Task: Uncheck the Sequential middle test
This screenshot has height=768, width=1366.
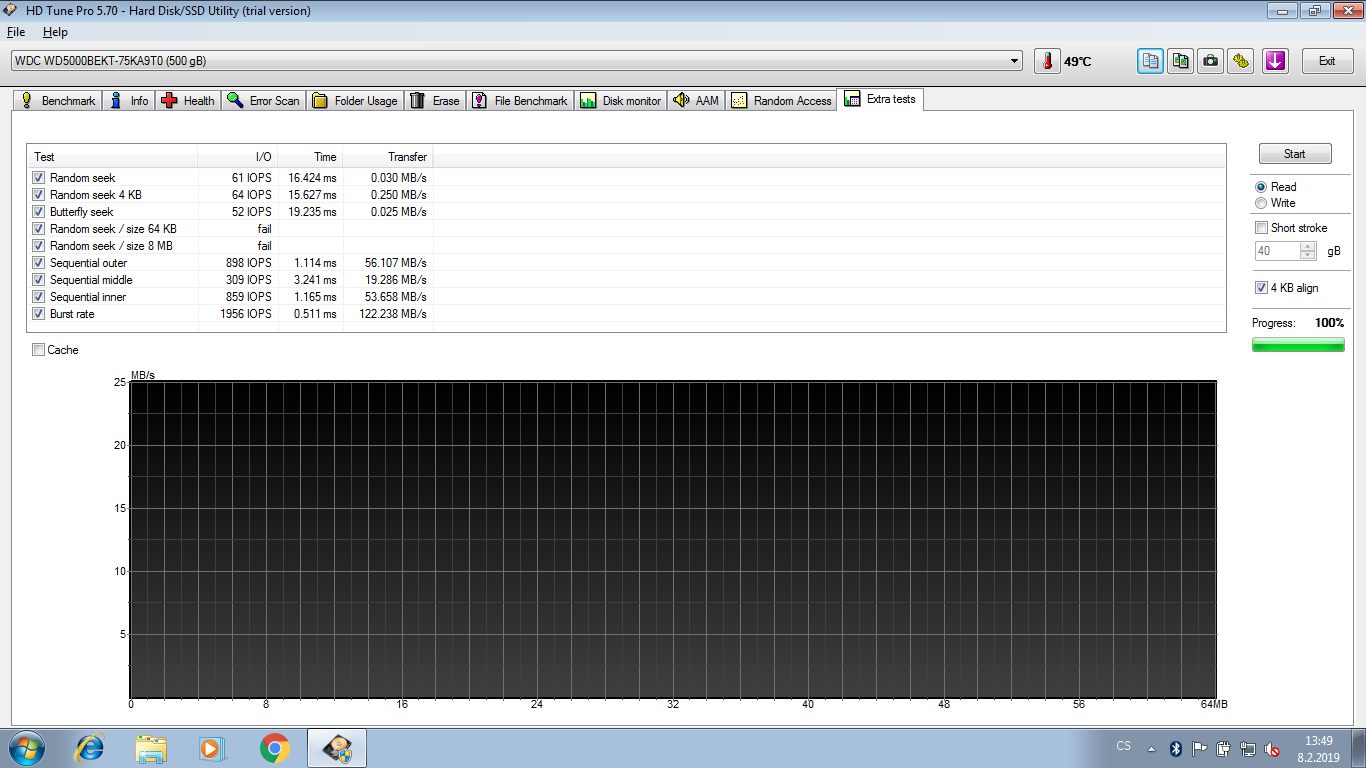Action: point(39,280)
